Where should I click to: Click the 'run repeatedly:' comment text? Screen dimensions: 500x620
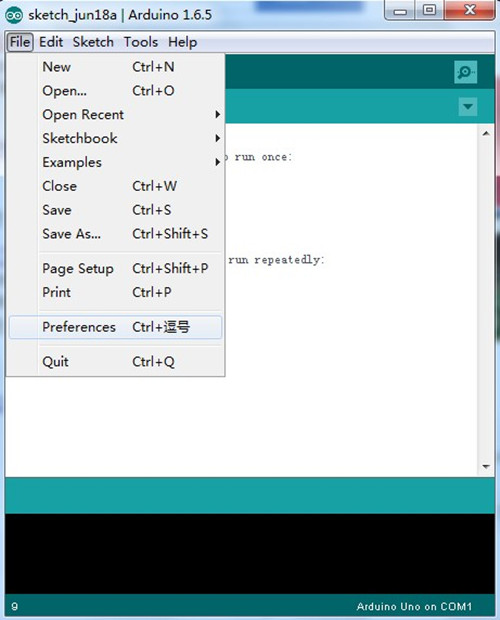click(276, 260)
